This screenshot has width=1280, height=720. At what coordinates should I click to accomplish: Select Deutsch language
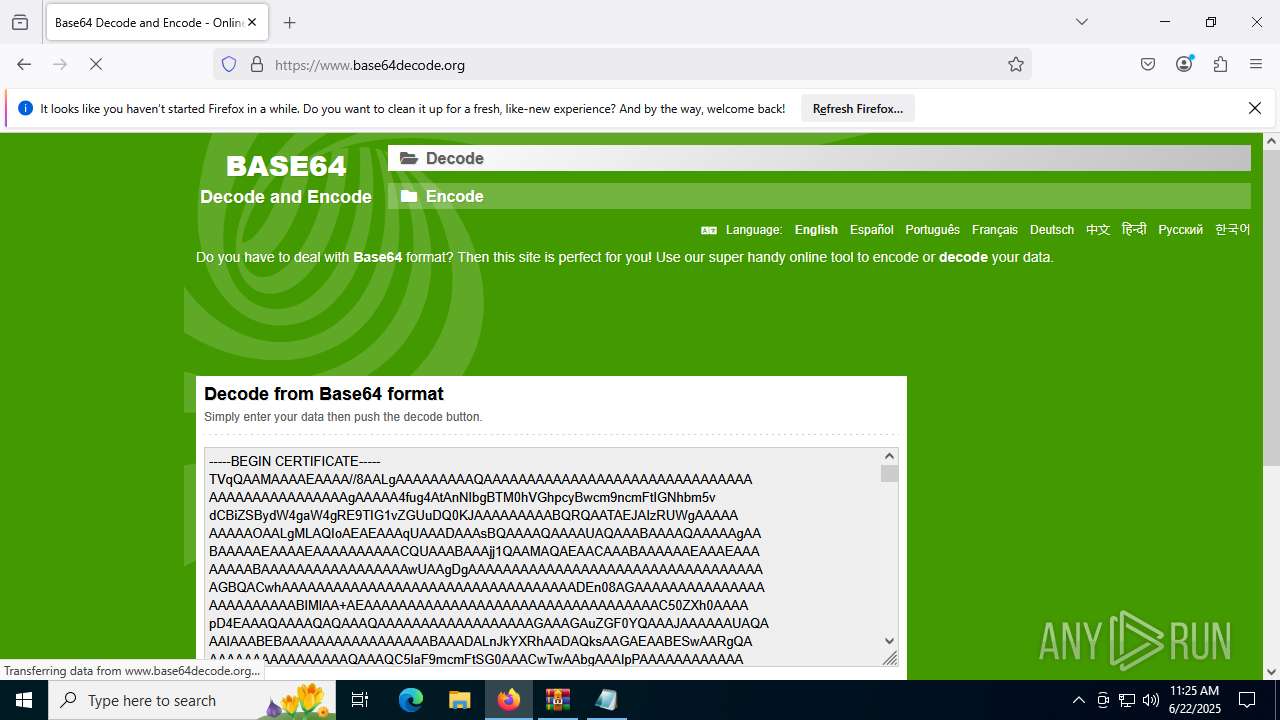pyautogui.click(x=1052, y=230)
